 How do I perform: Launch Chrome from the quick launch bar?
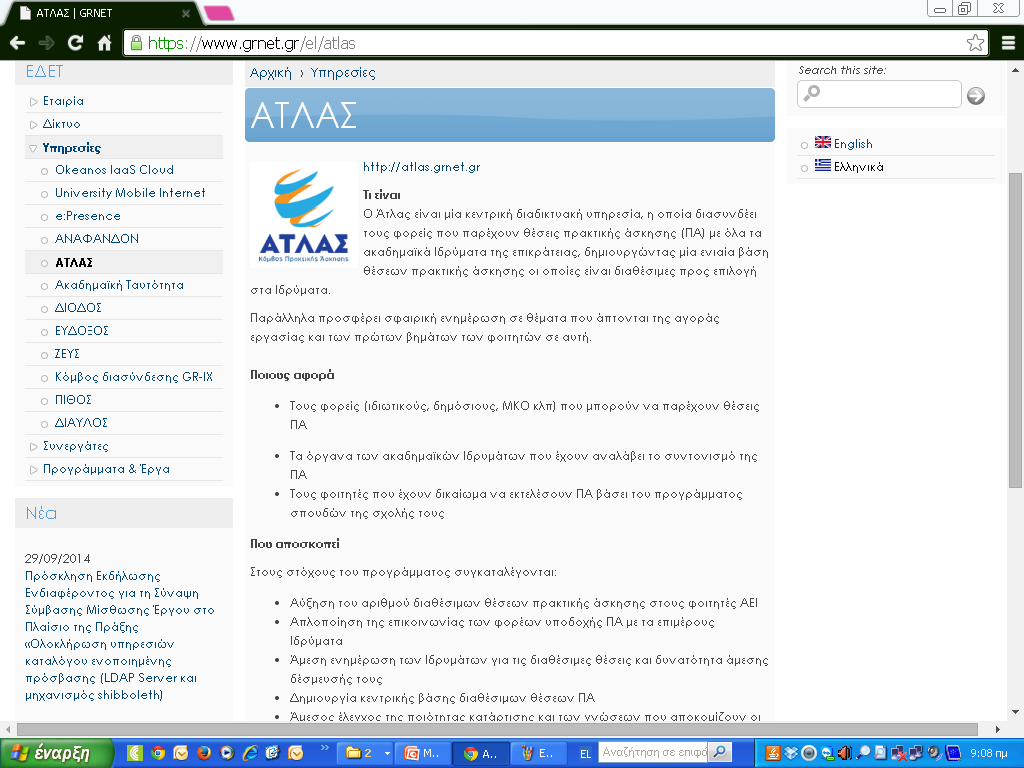point(157,753)
